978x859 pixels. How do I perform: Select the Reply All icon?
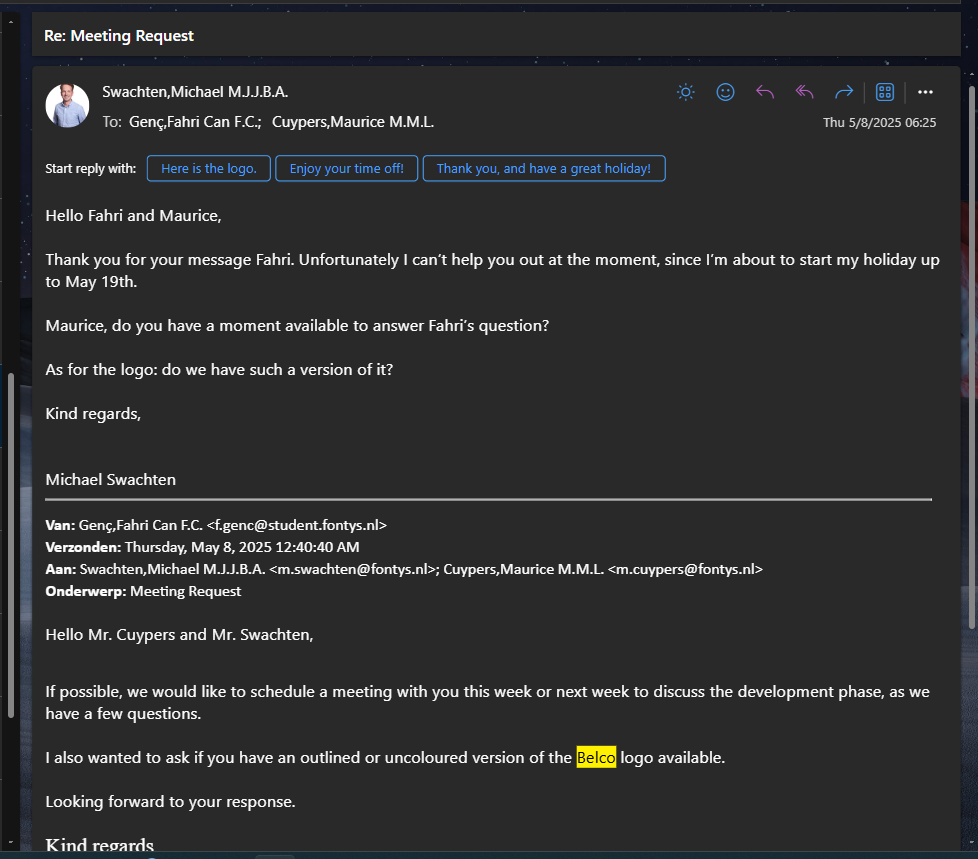coord(804,91)
